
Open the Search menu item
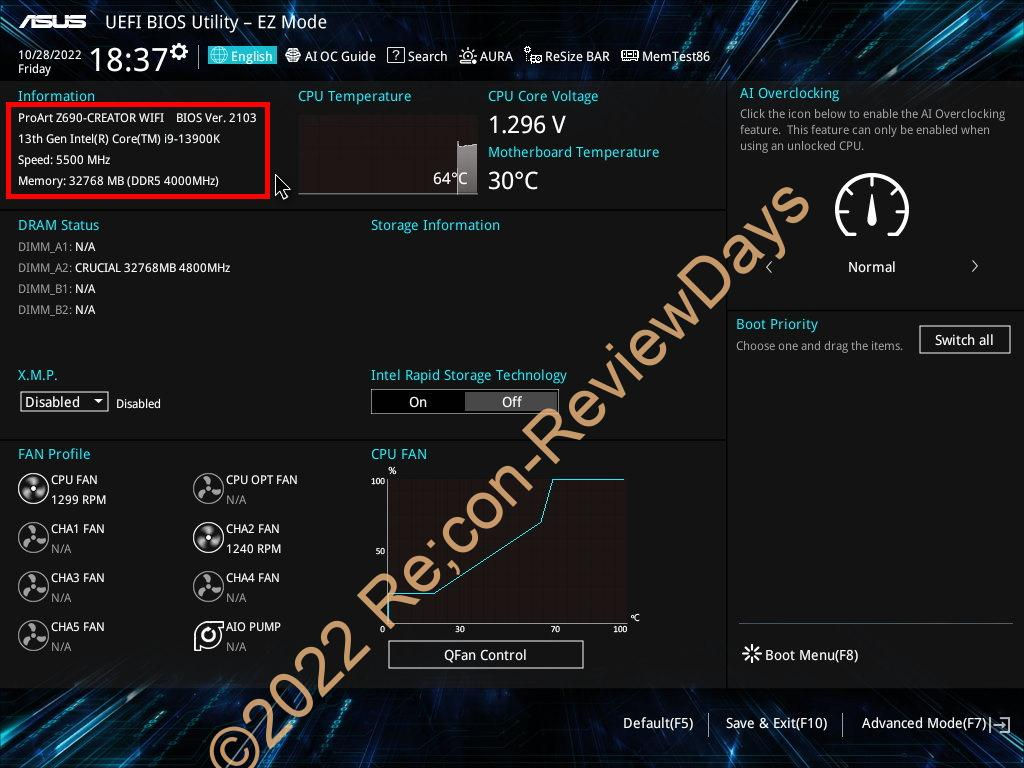point(417,56)
